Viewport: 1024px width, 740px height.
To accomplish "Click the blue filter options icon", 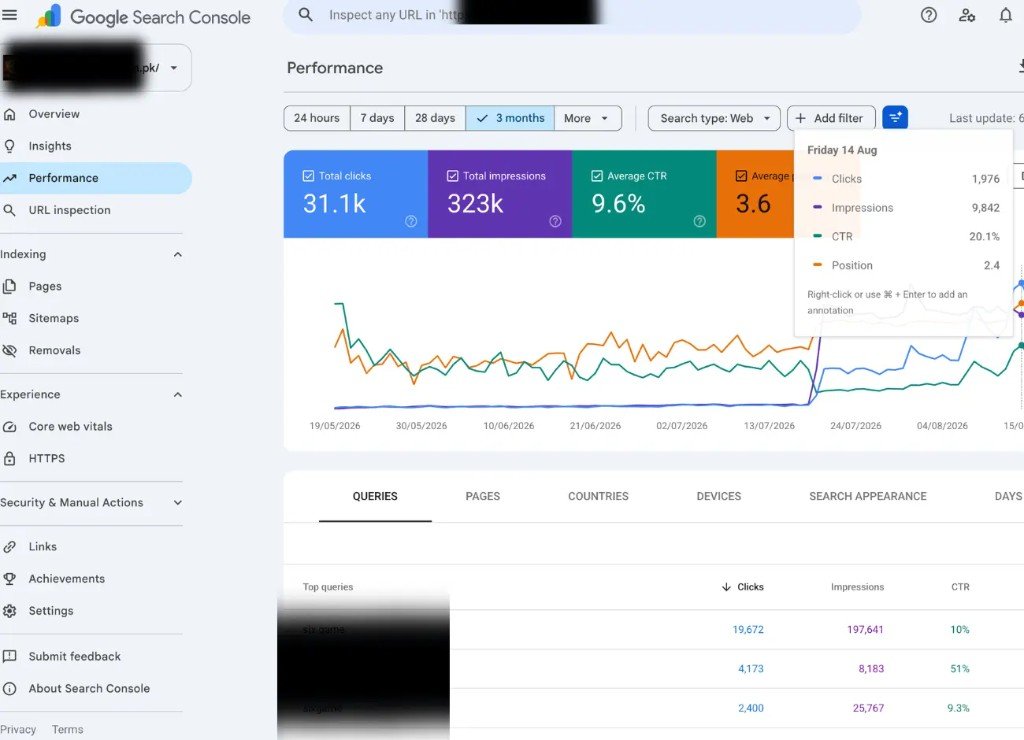I will coord(895,118).
